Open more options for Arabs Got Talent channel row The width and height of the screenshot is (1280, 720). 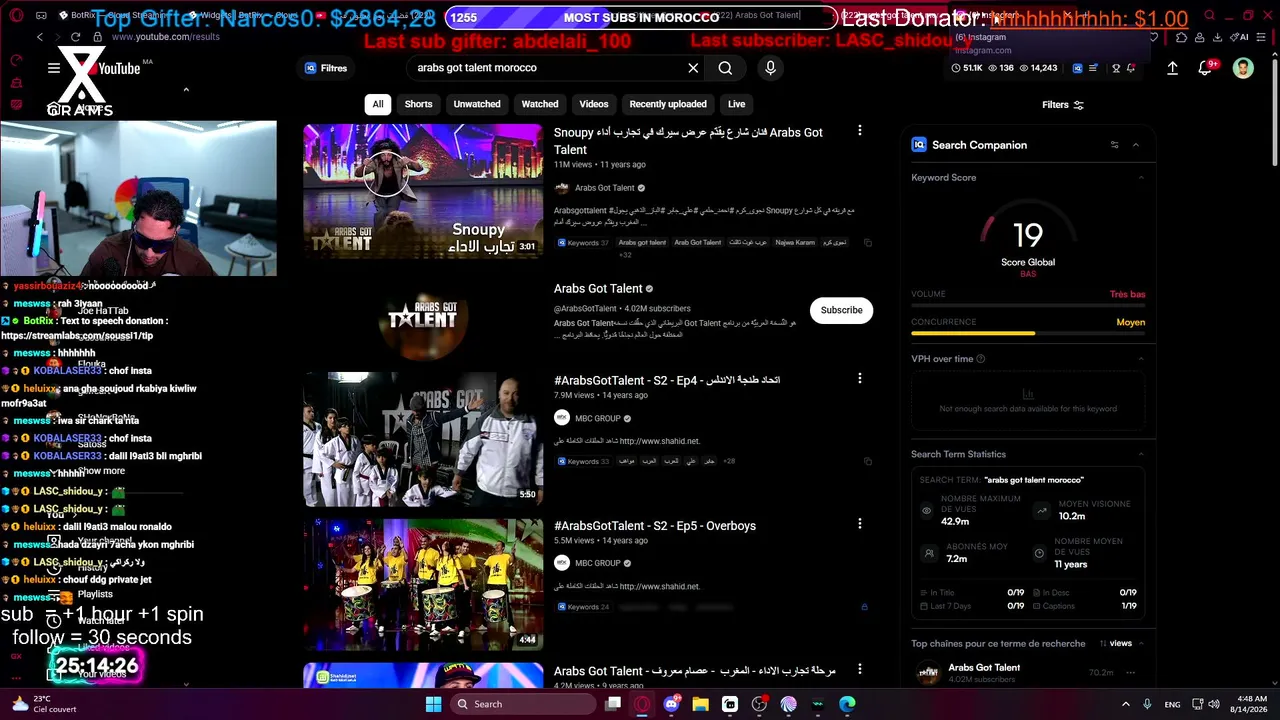[1131, 672]
